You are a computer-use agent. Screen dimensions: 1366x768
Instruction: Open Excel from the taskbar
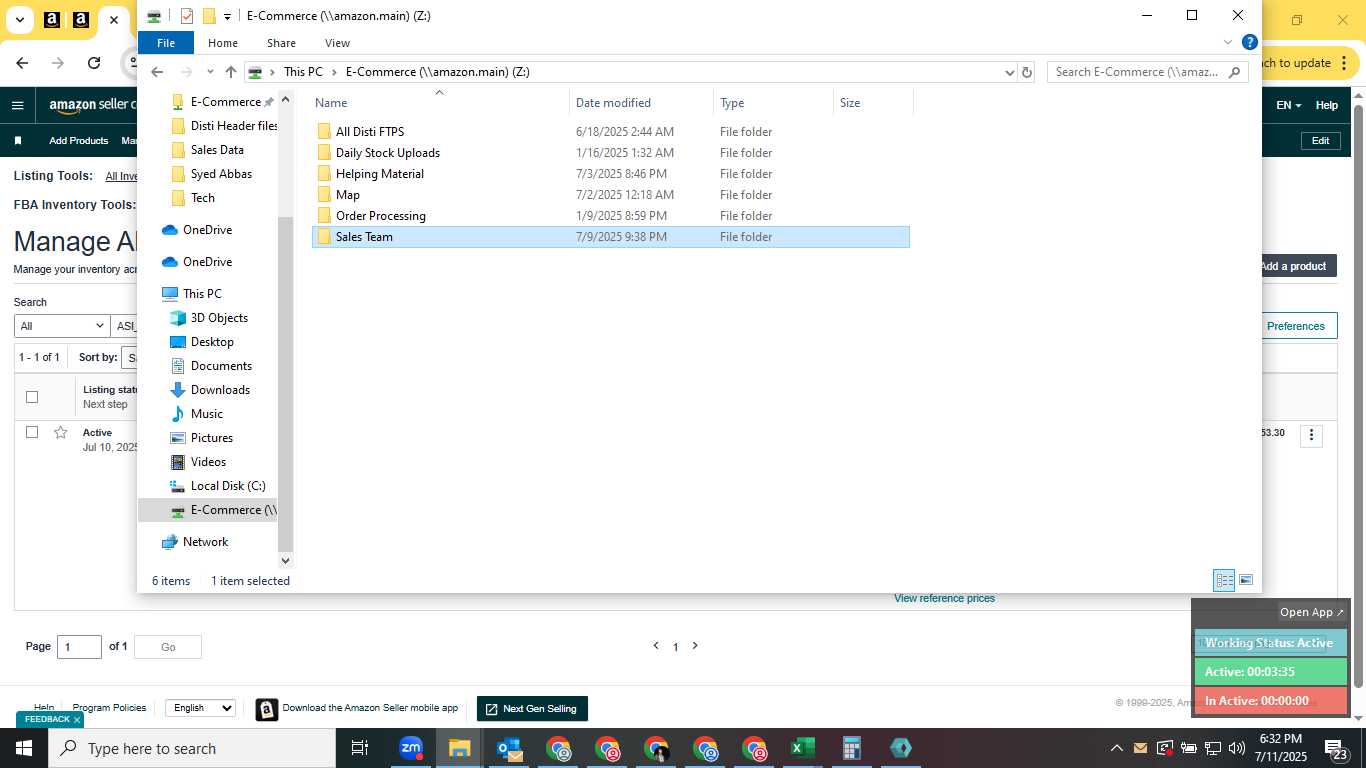802,748
